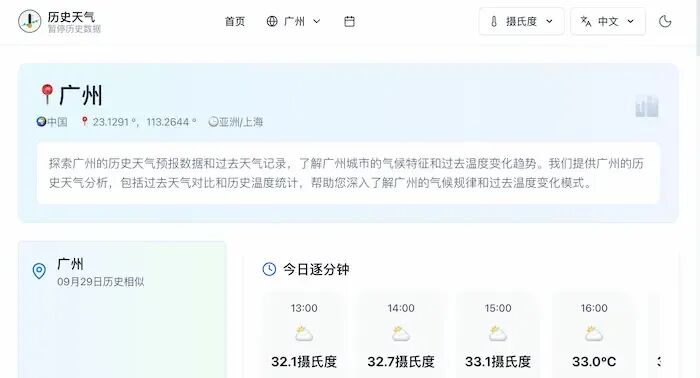Screen dimensions: 700x378
Task: Click the 历史天气 site title text
Action: (71, 17)
